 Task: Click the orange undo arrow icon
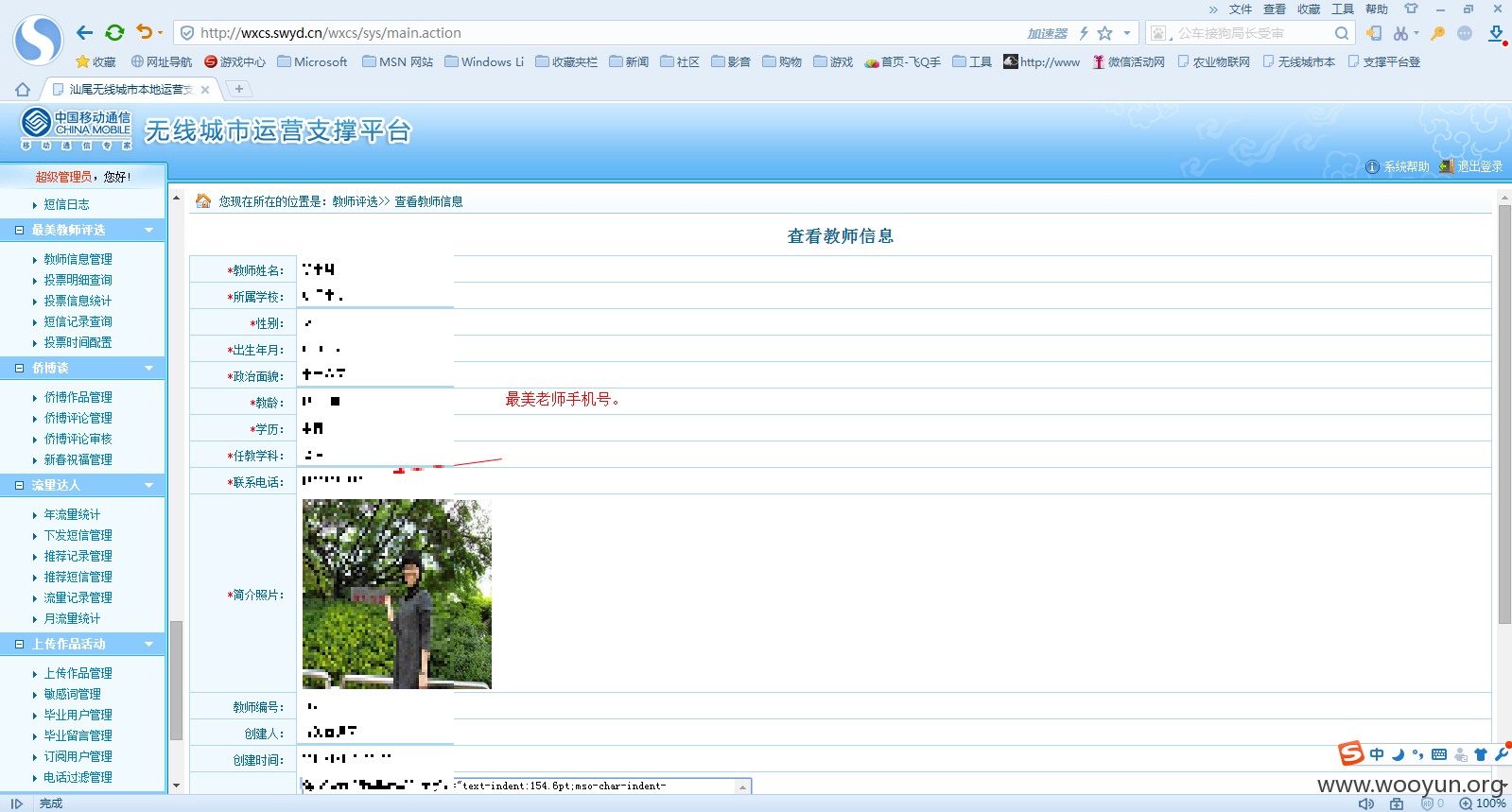pos(144,32)
